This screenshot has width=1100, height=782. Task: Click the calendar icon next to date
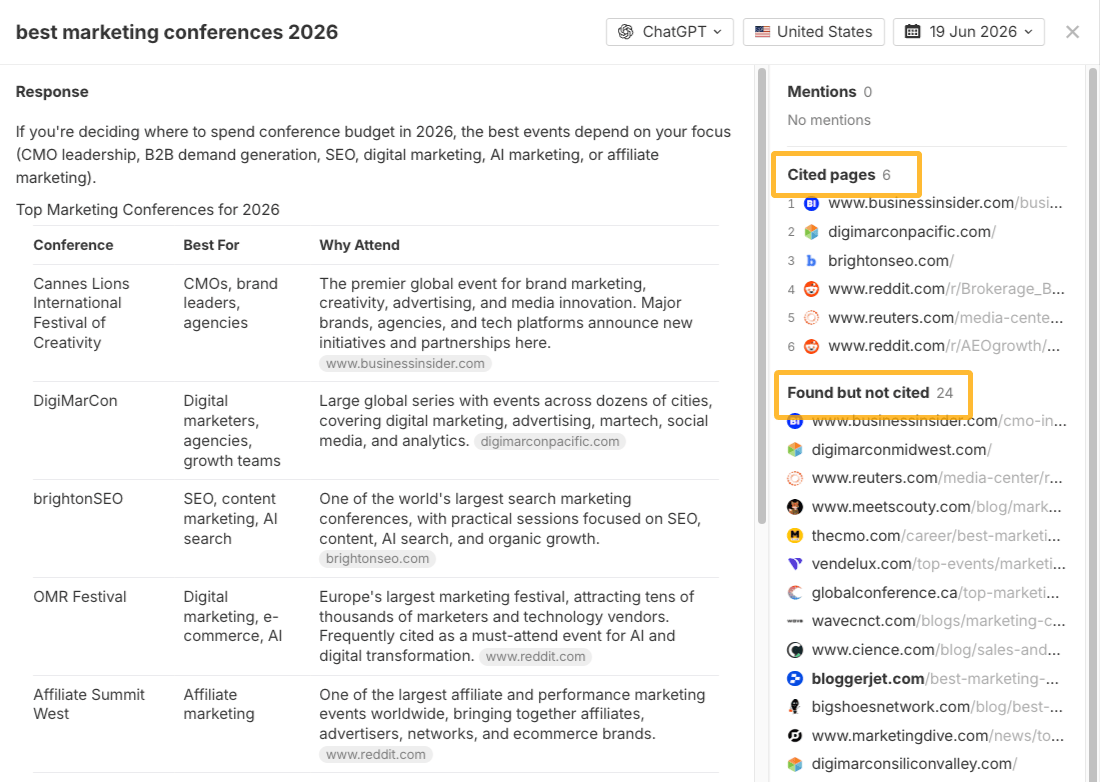912,32
